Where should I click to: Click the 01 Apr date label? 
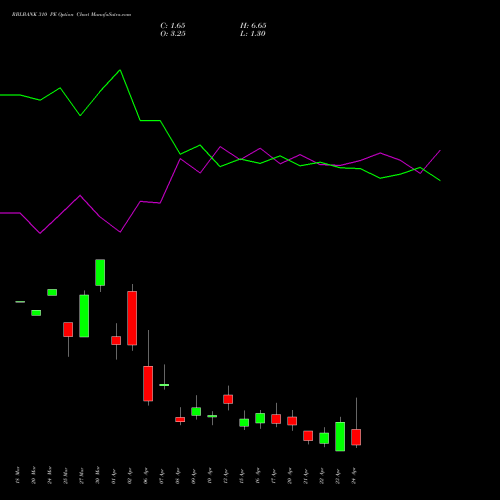point(114,475)
